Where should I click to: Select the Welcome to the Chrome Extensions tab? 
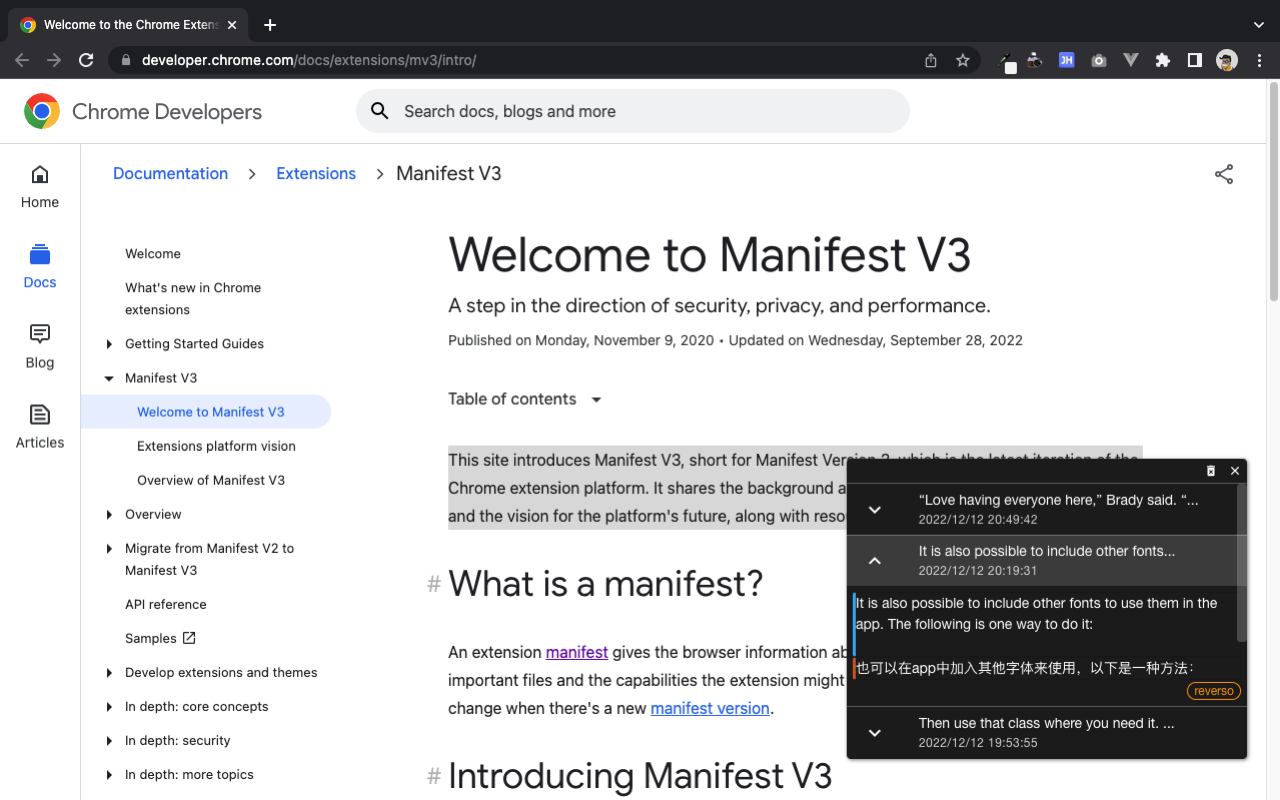[127, 25]
